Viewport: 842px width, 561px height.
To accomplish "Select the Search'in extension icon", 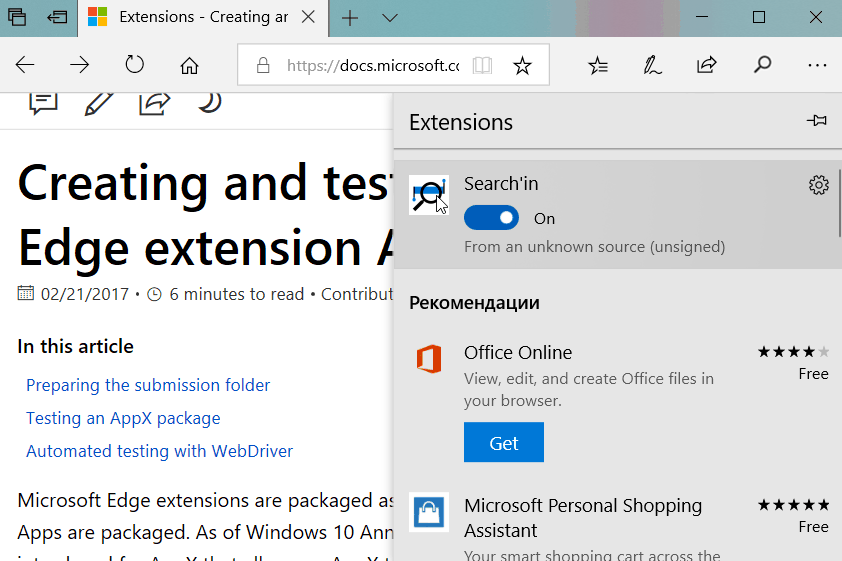I will pos(429,195).
